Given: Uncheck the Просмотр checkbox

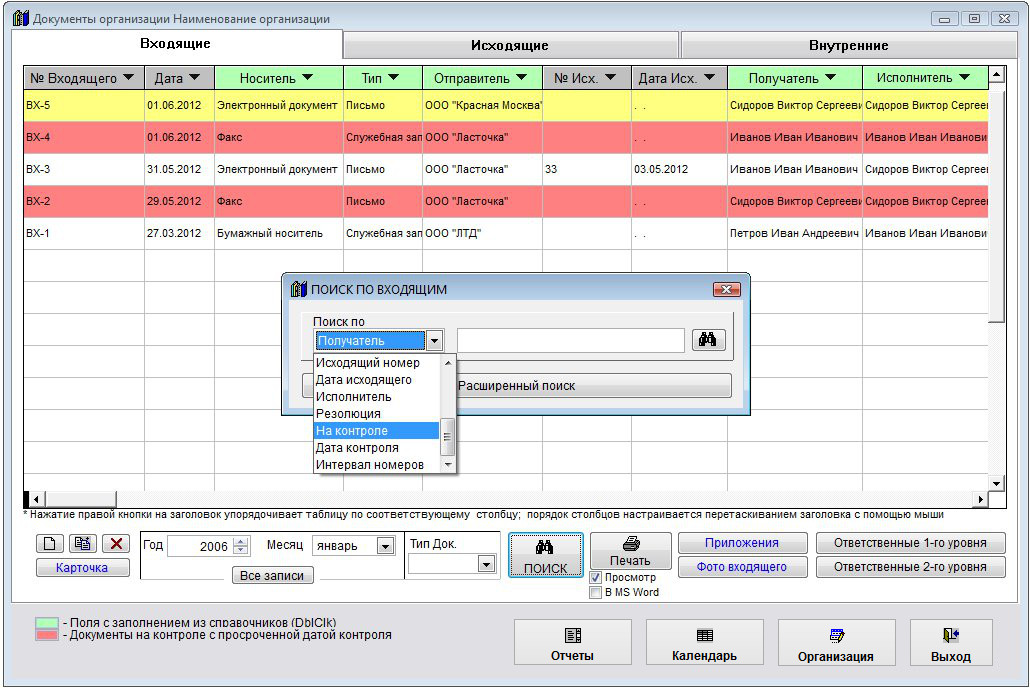Looking at the screenshot, I should pos(596,578).
